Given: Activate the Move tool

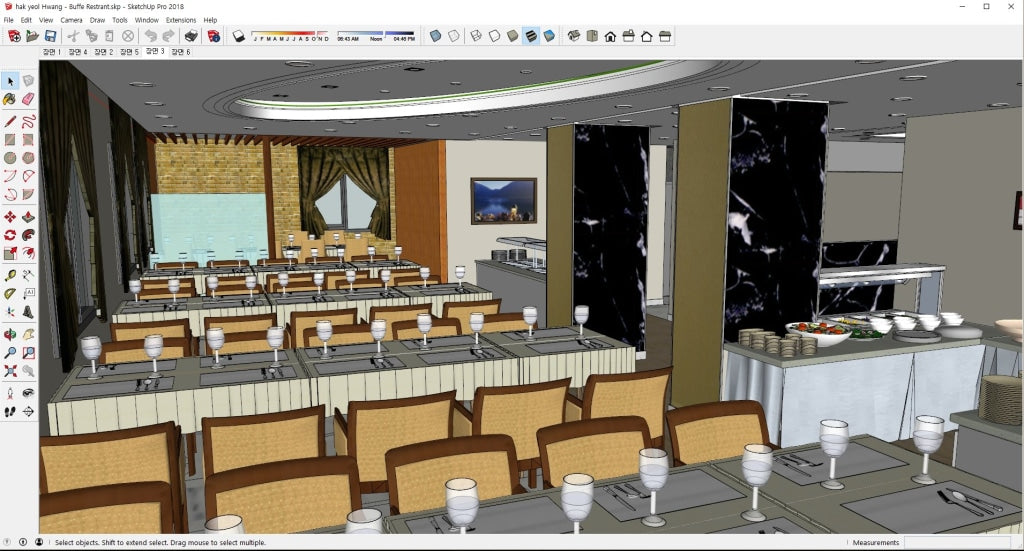Looking at the screenshot, I should [x=10, y=217].
